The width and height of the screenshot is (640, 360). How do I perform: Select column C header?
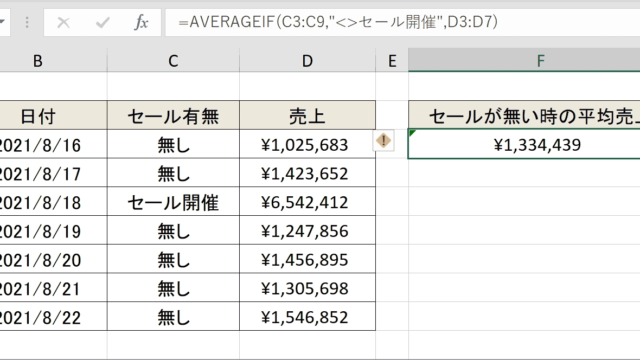coord(173,61)
